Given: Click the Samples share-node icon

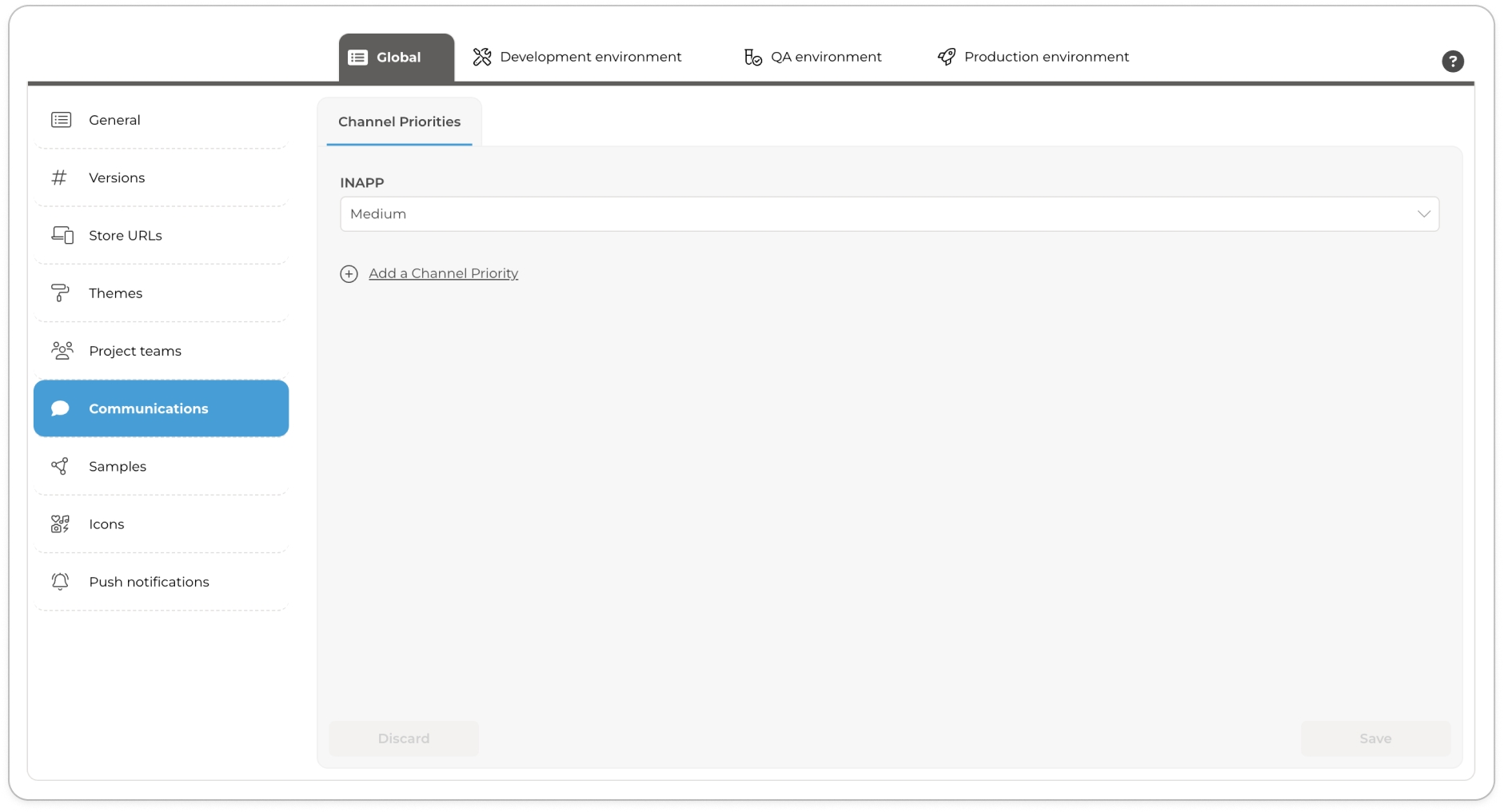Looking at the screenshot, I should click(60, 466).
